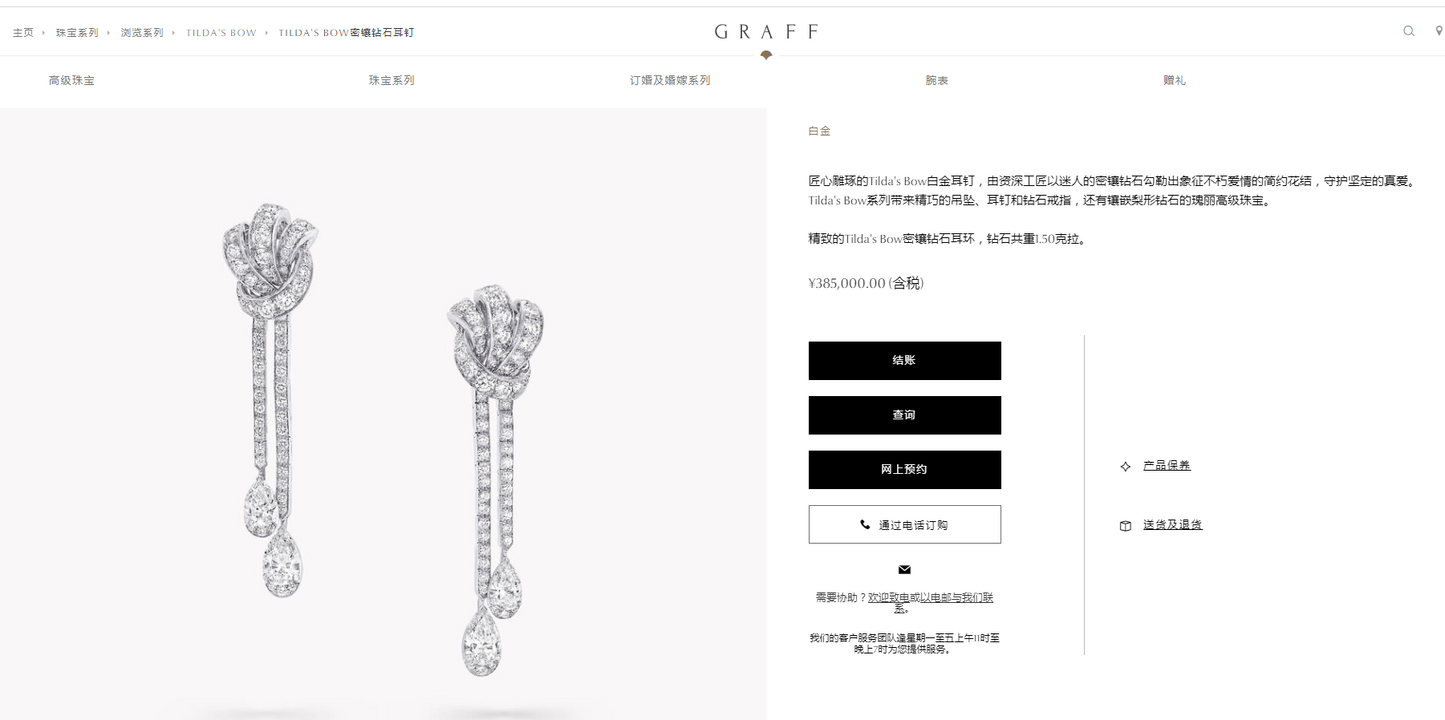Click the box icon beside 送货及退货
1445x720 pixels.
point(1125,526)
